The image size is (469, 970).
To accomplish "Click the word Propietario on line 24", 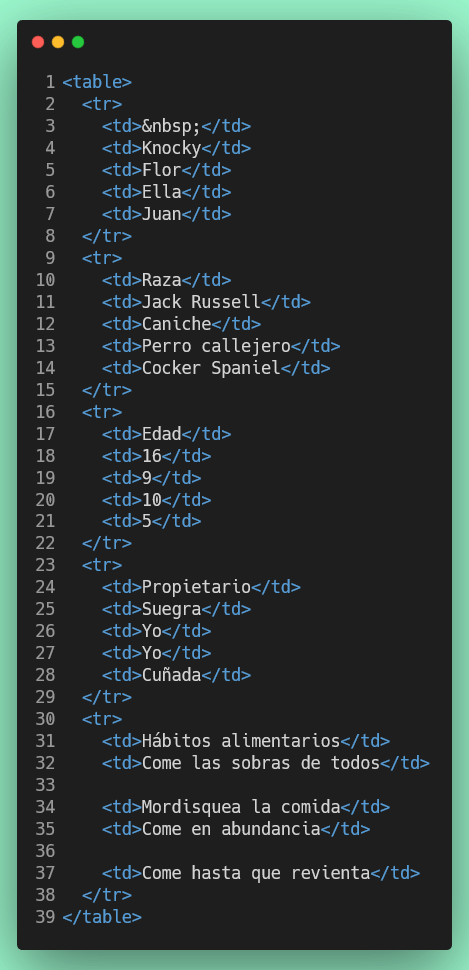I will coord(196,587).
